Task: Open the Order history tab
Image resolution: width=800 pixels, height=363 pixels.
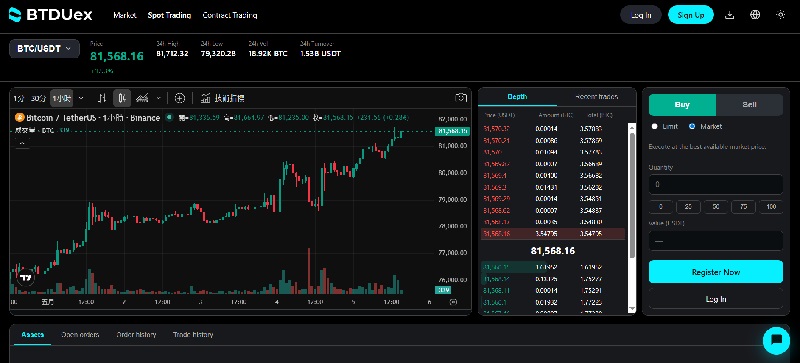Action: 136,335
